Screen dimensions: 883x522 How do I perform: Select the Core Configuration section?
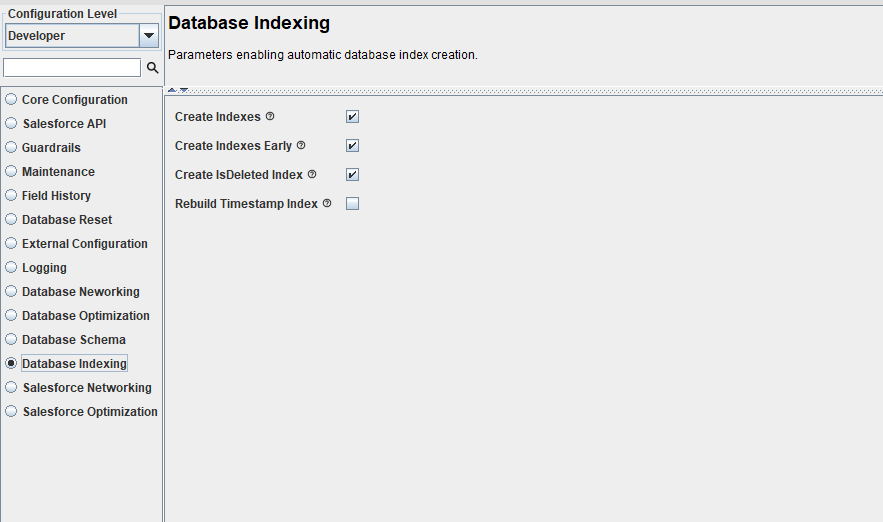click(x=66, y=100)
